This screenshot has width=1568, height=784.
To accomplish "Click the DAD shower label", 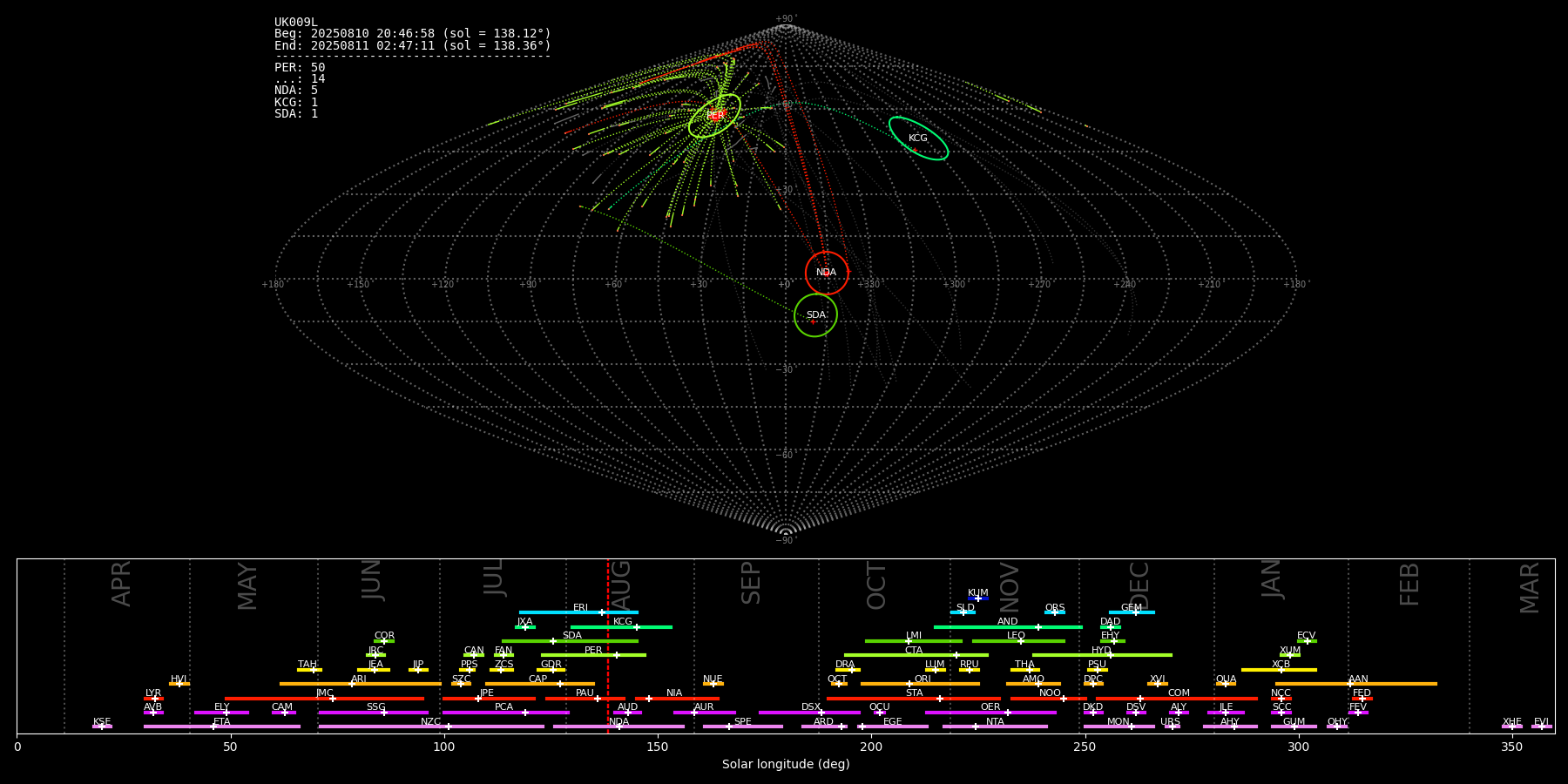I will coord(1111,622).
